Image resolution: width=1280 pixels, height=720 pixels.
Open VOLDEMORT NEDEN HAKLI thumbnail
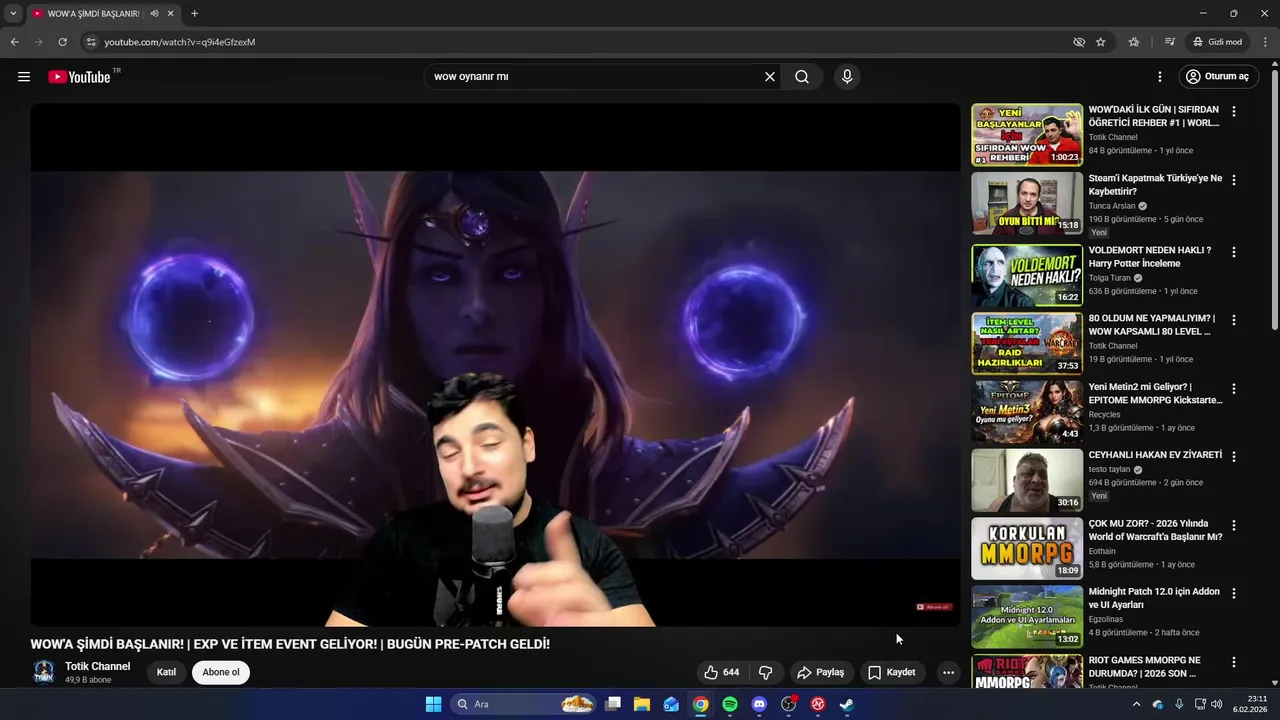coord(1027,275)
